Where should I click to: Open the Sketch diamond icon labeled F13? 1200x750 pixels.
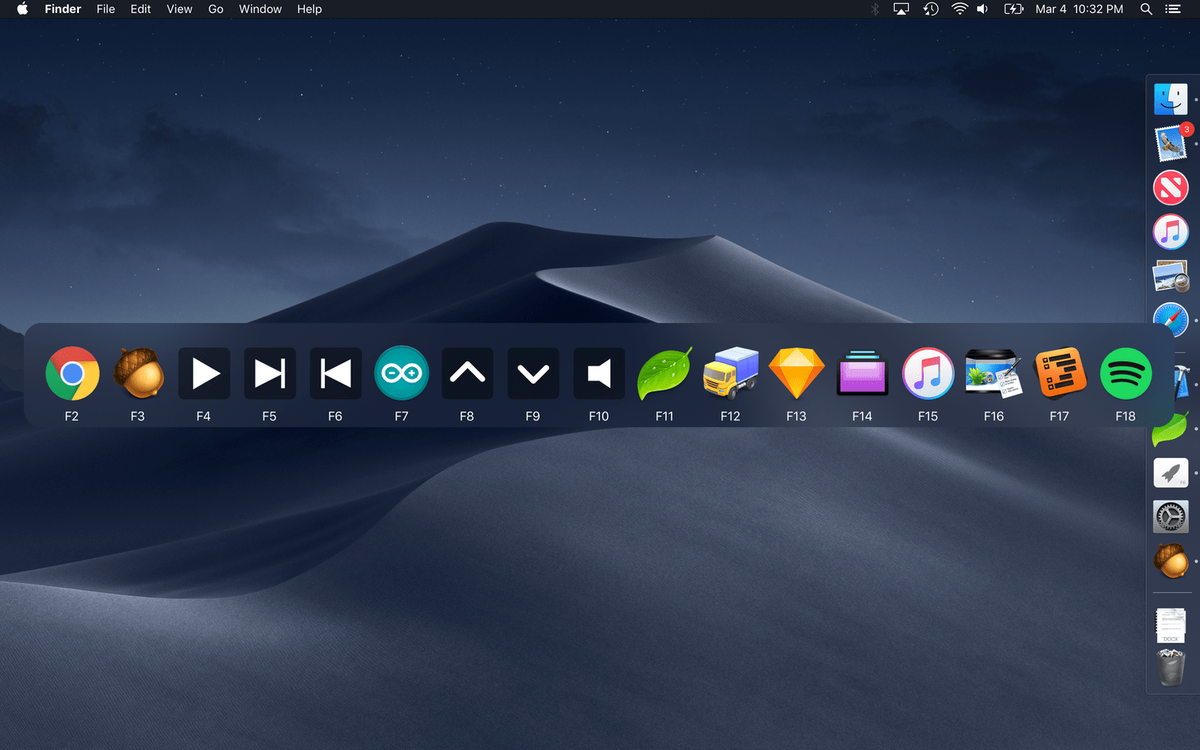(796, 373)
